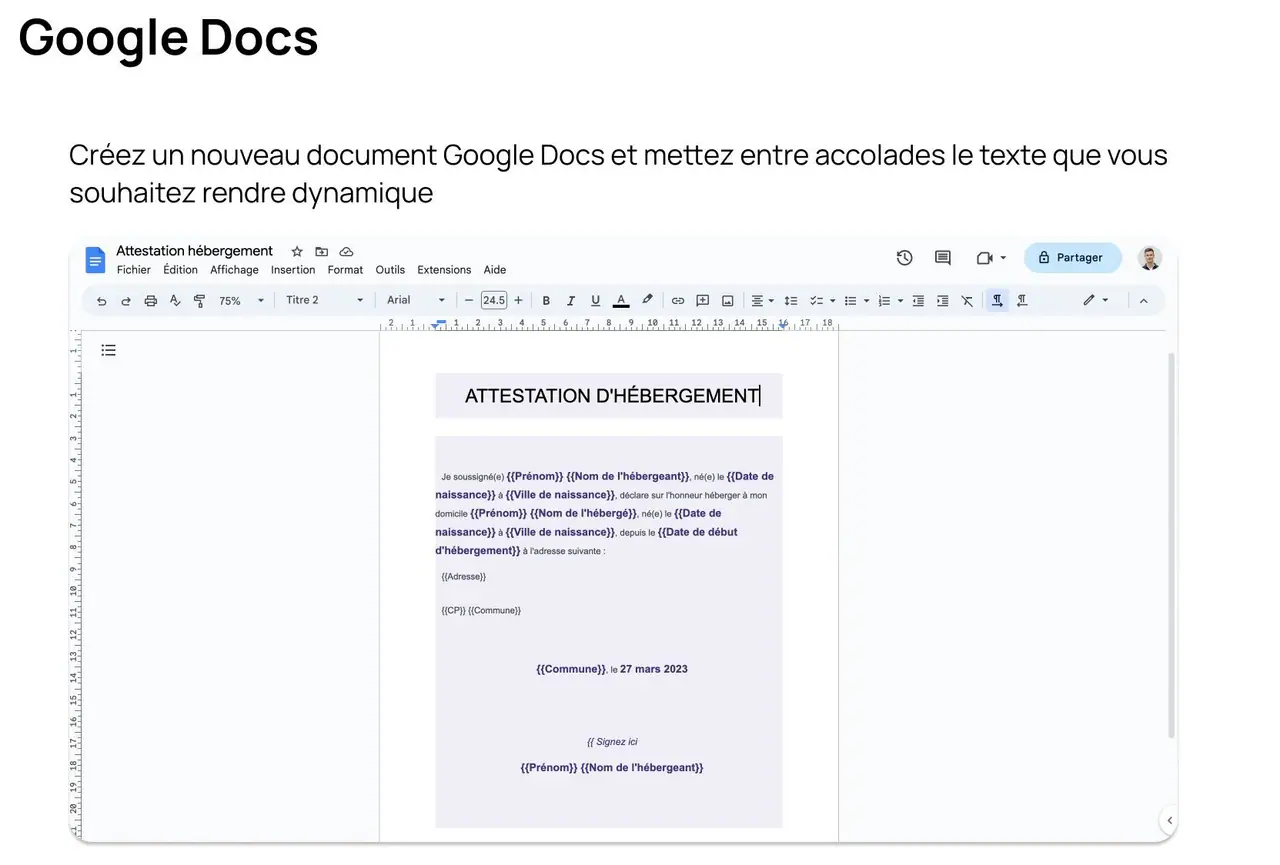Open the Fichier menu
Image resolution: width=1280 pixels, height=865 pixels.
[x=134, y=270]
